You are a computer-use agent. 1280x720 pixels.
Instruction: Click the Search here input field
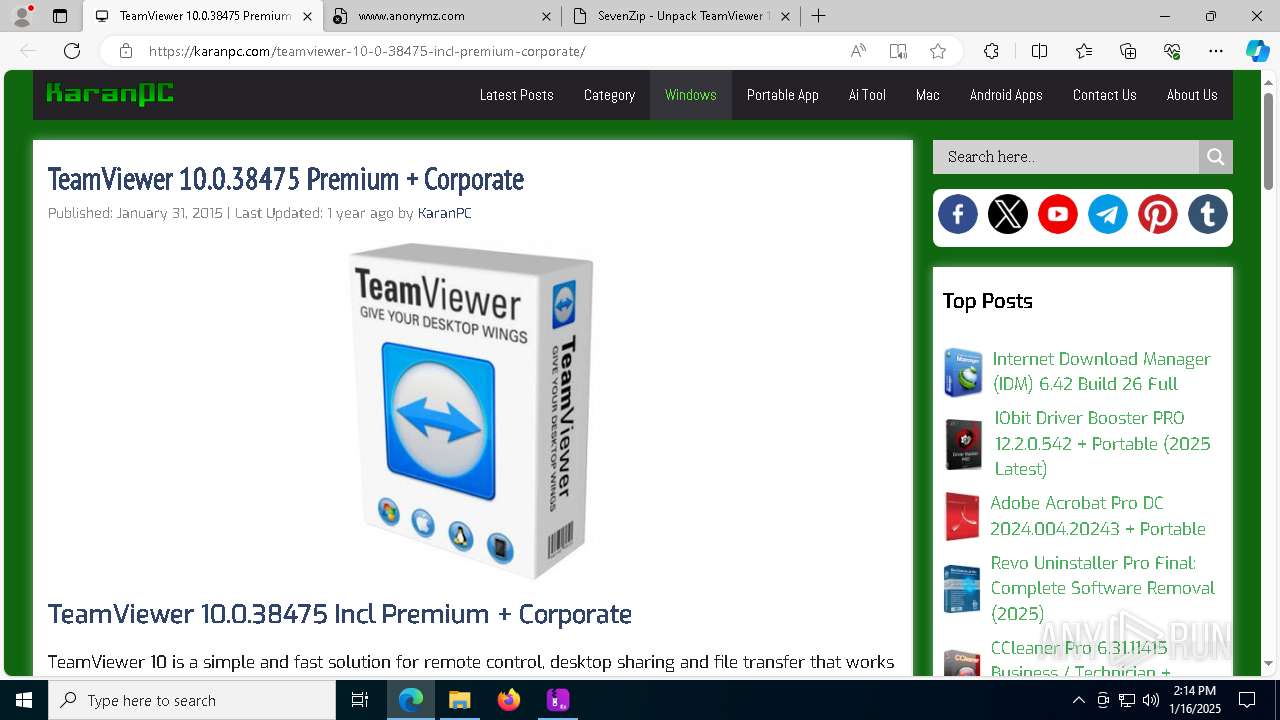pyautogui.click(x=1066, y=157)
